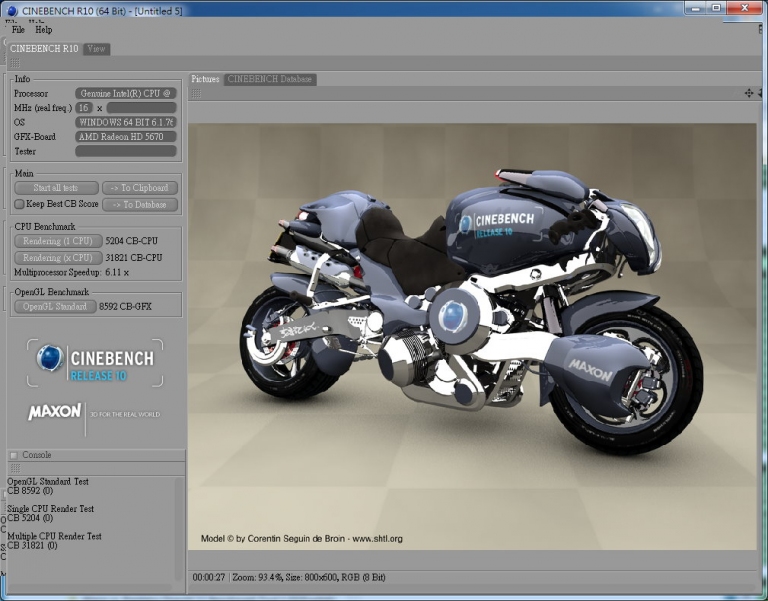Click the OpenGL Standard Test console line

[48, 481]
